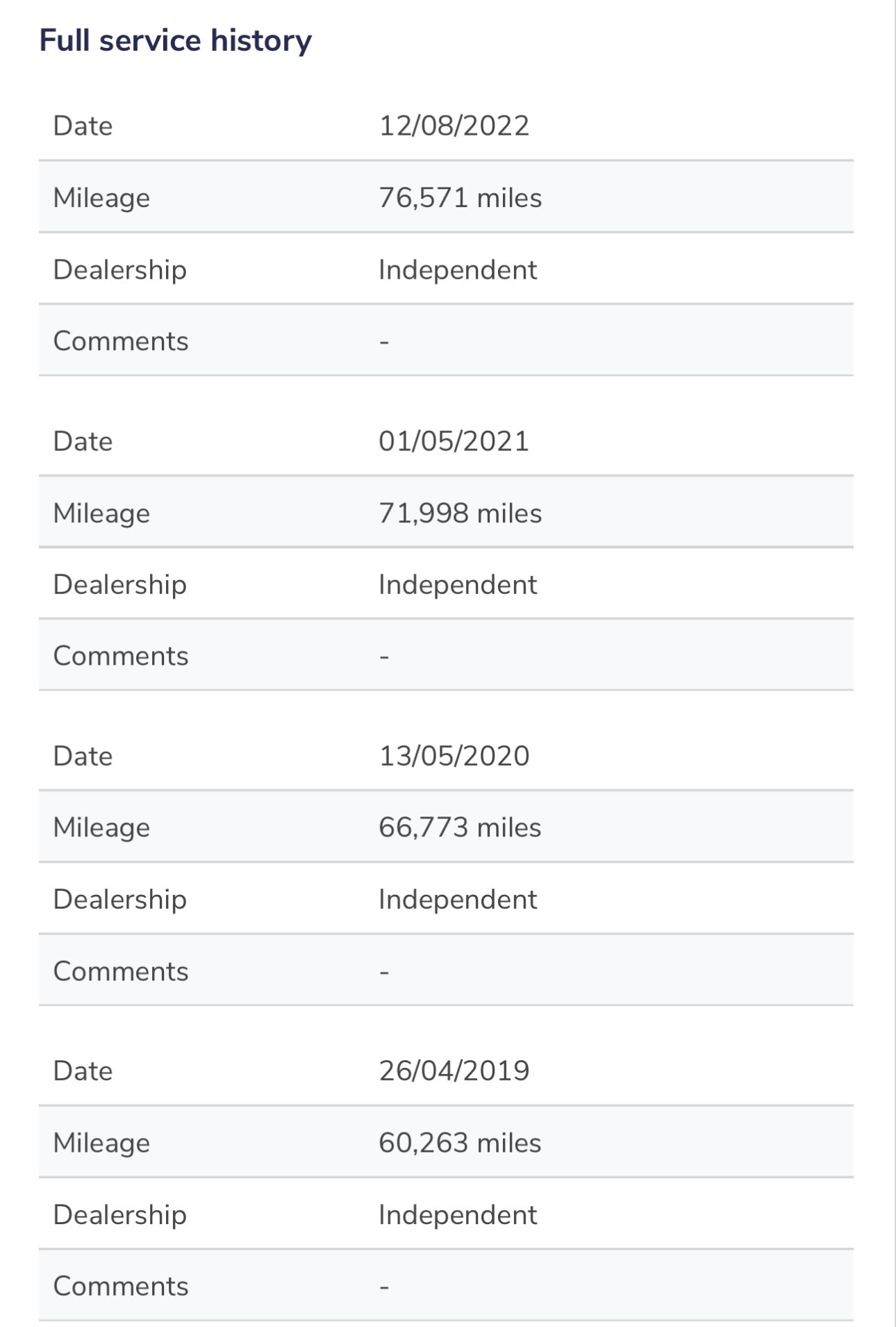
Task: Click the date 01/05/2021
Action: pyautogui.click(x=454, y=441)
